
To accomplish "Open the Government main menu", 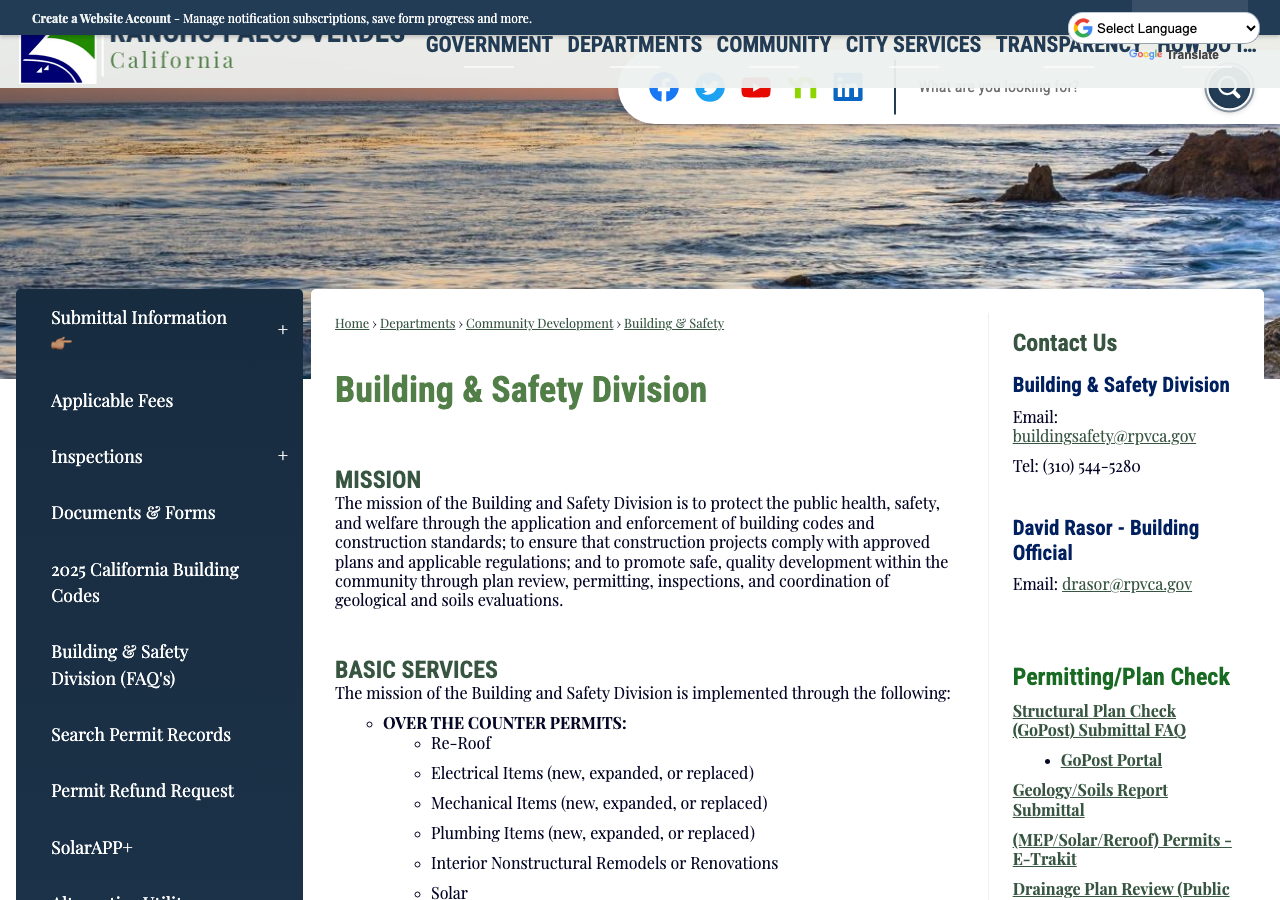I will pos(489,45).
